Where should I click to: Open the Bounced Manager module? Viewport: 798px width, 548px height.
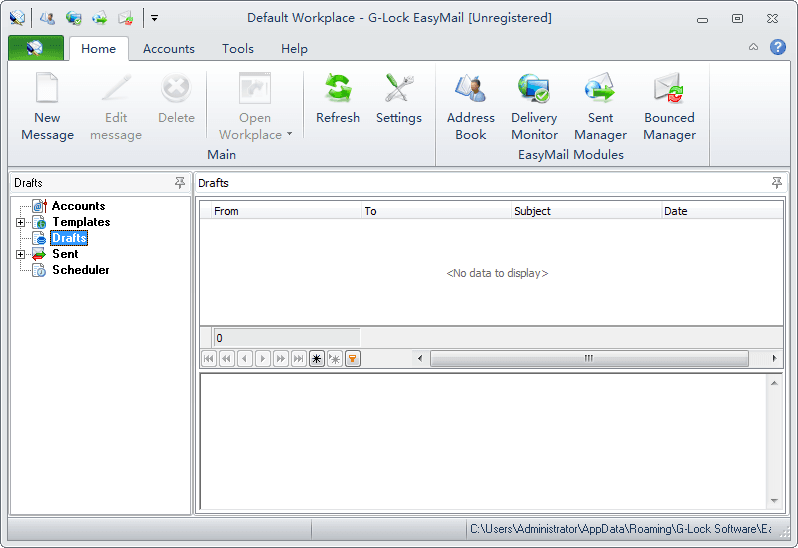[669, 107]
